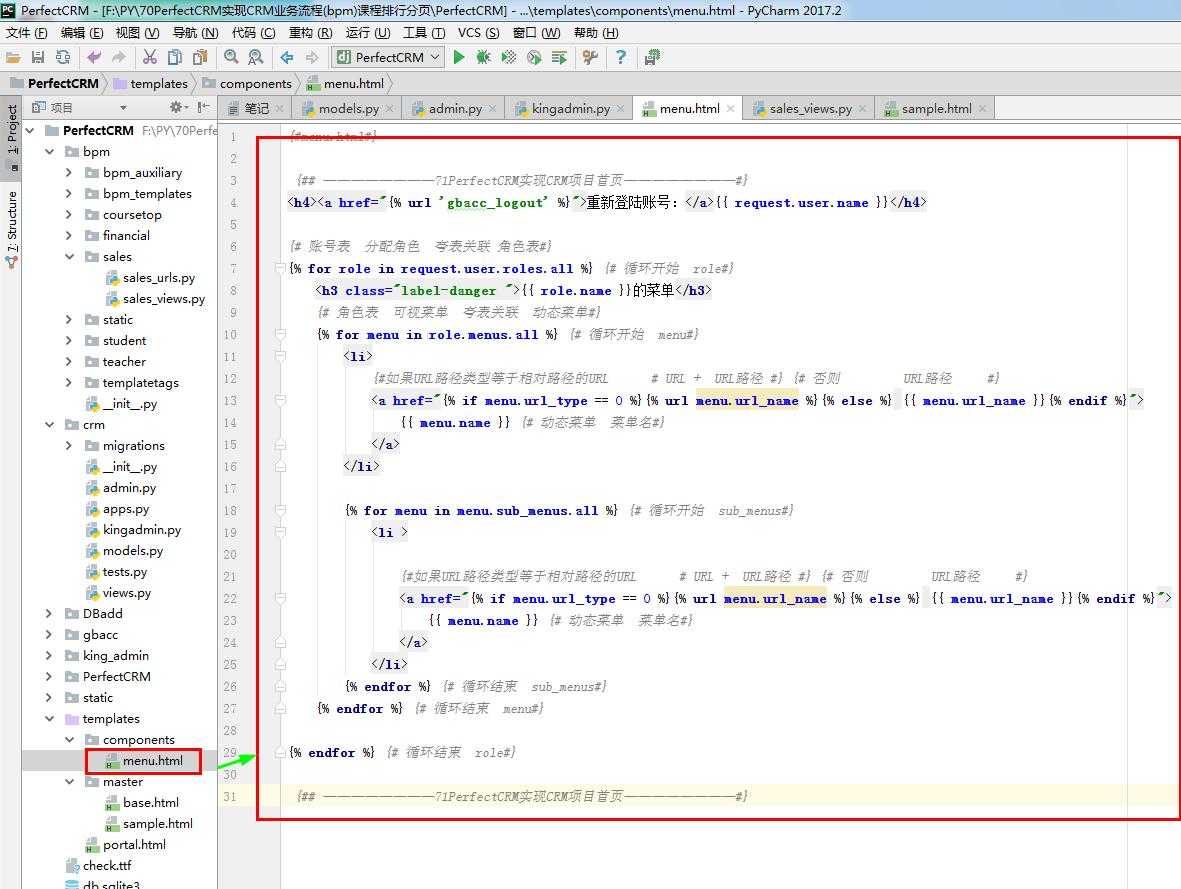
Task: Click the Save All disk icon
Action: (x=38, y=57)
